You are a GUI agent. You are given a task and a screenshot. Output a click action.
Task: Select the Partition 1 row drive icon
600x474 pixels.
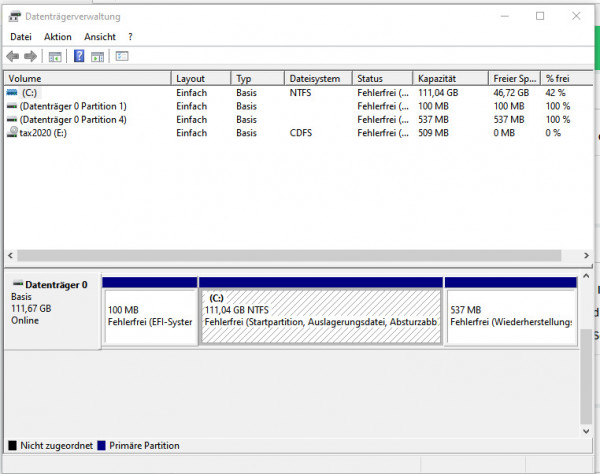coord(12,106)
